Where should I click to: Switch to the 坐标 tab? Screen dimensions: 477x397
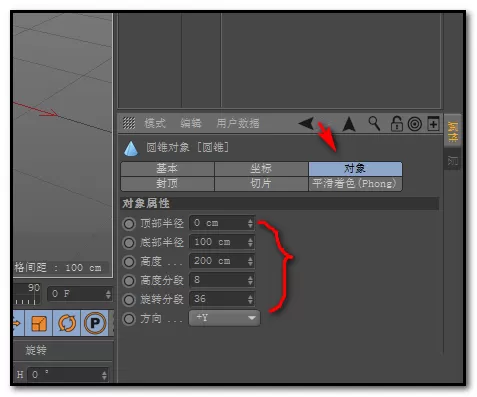(x=261, y=169)
